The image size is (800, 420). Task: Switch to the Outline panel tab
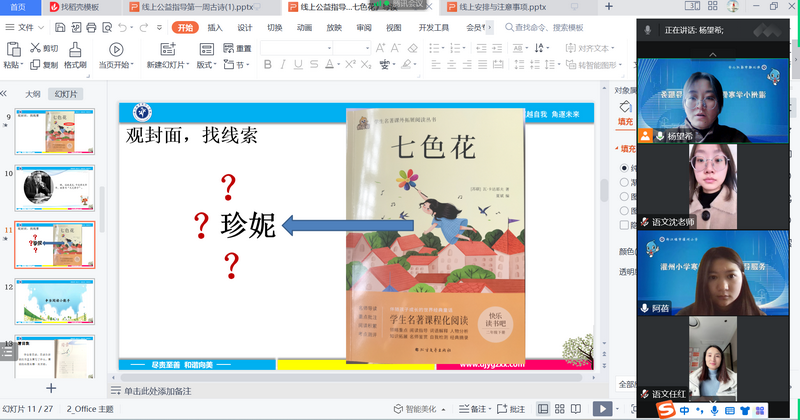click(x=33, y=93)
